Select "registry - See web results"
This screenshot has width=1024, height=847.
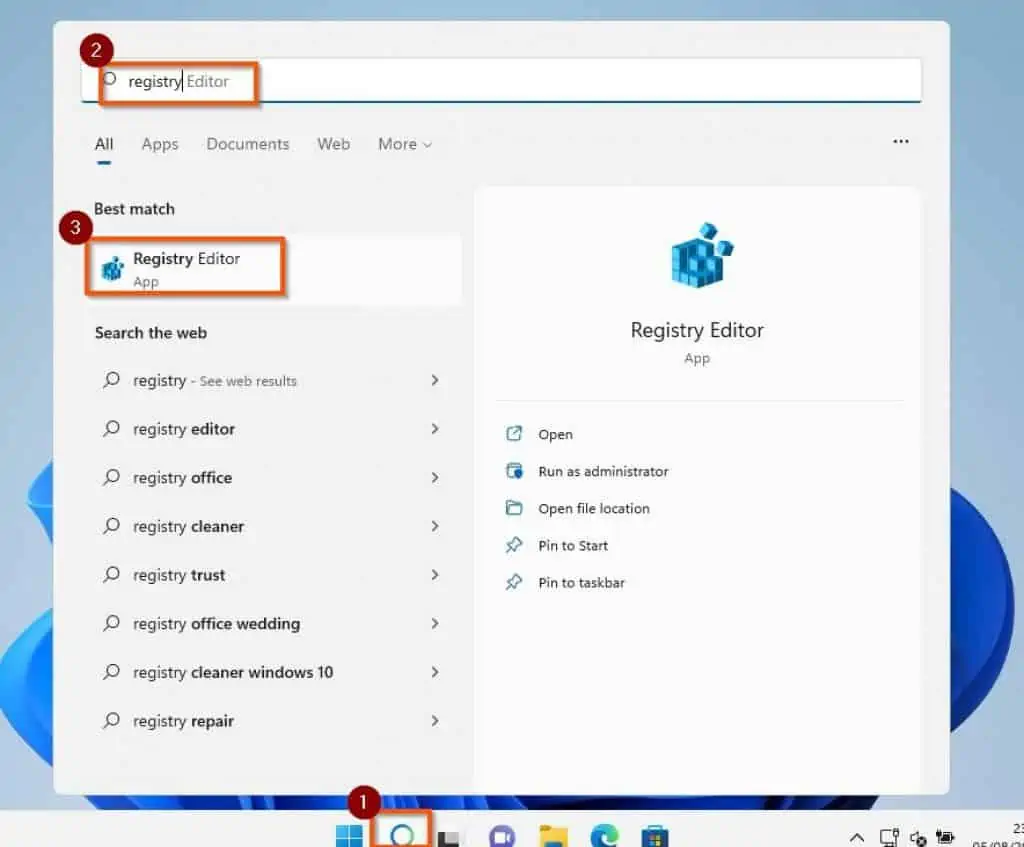pos(215,381)
